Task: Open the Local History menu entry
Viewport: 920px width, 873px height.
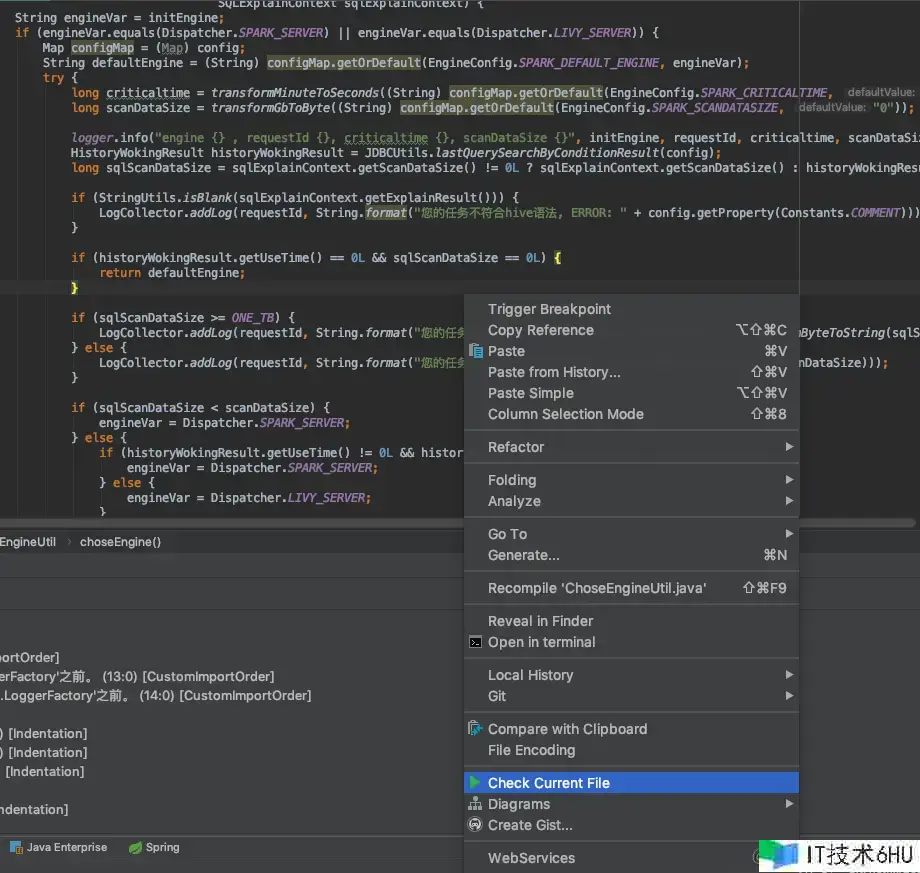Action: coord(631,675)
